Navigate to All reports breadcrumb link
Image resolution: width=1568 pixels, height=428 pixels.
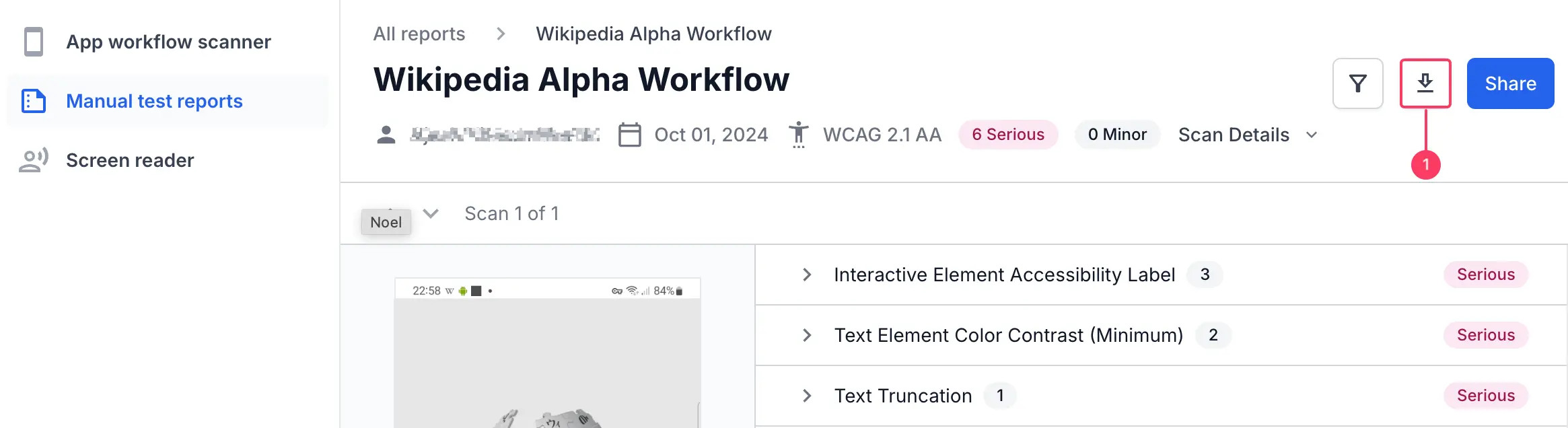click(419, 34)
